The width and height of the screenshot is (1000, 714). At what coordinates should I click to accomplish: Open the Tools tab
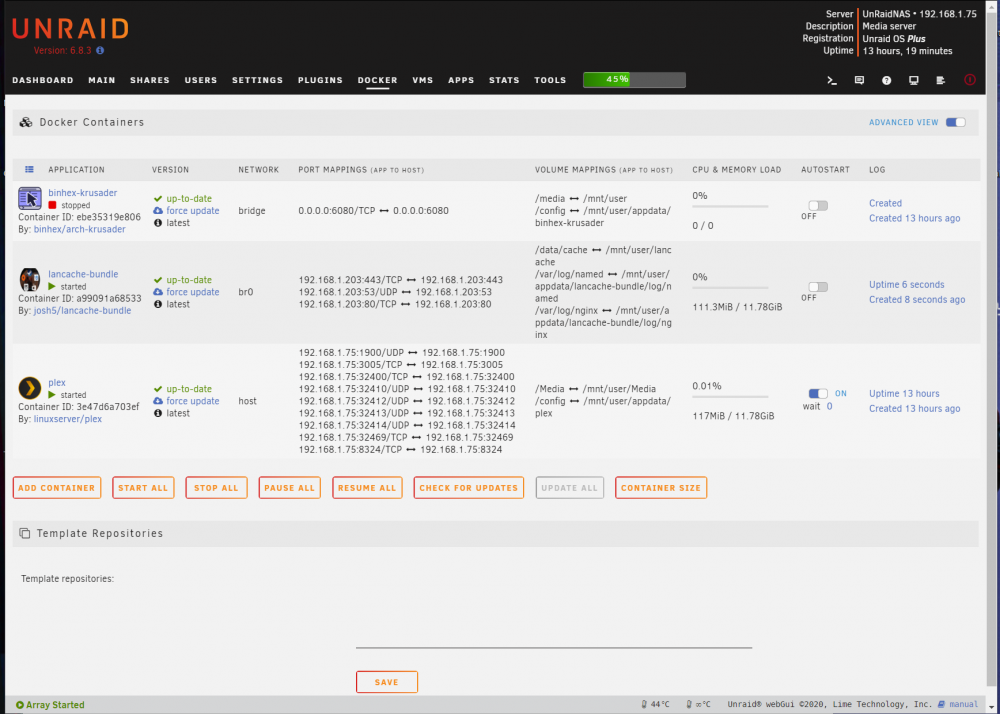[x=550, y=80]
